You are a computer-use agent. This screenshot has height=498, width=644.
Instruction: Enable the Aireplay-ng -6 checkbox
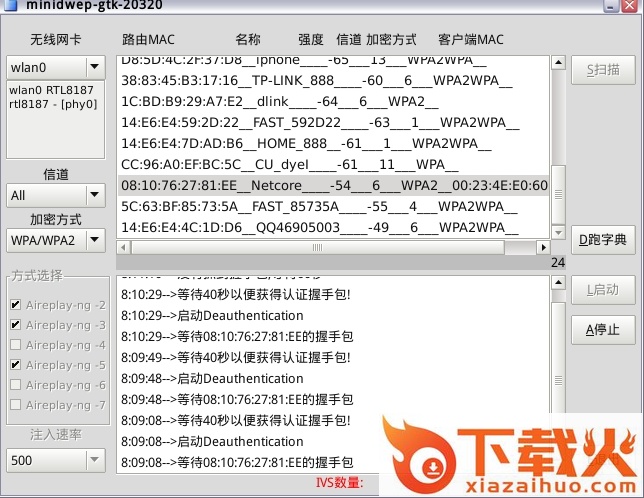[x=16, y=385]
